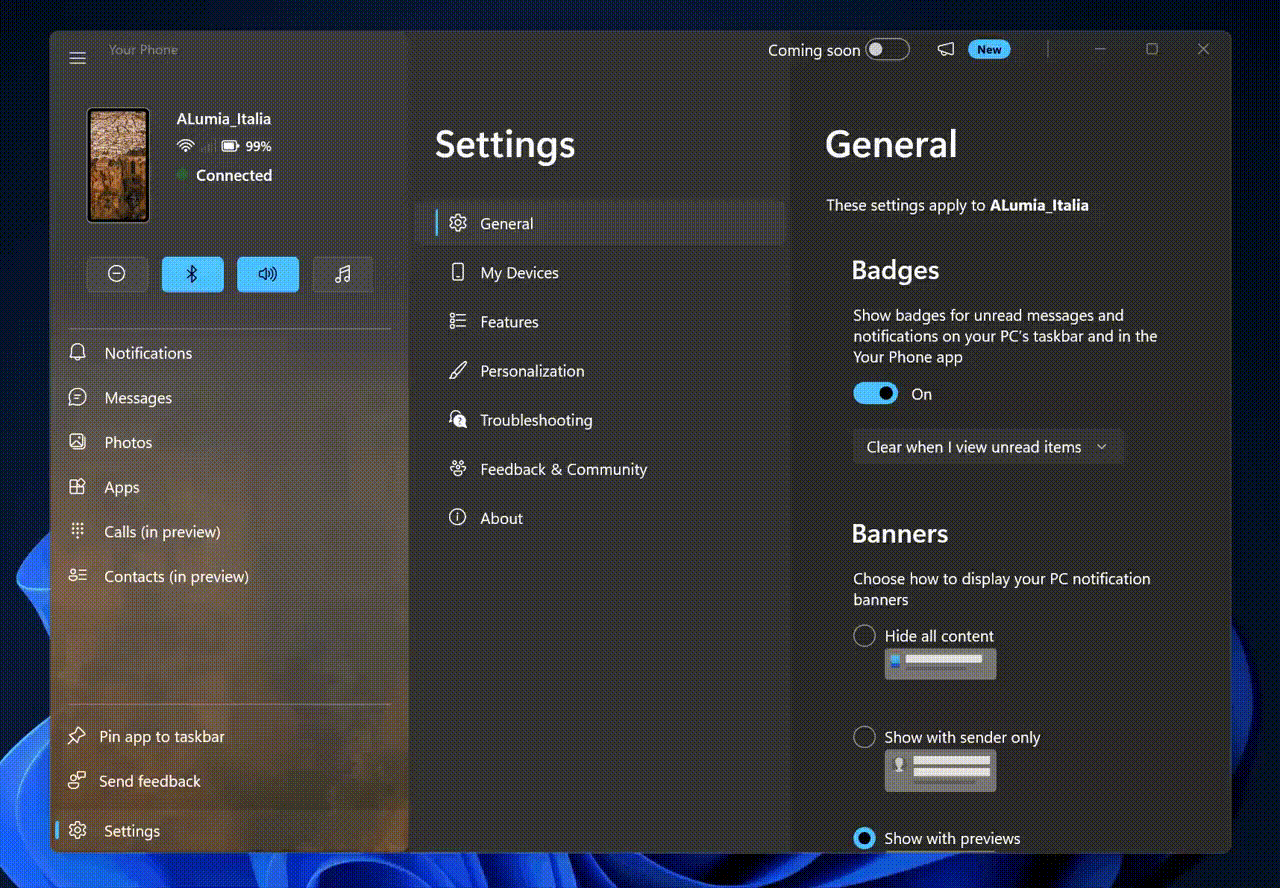Open the Apps section

[122, 487]
